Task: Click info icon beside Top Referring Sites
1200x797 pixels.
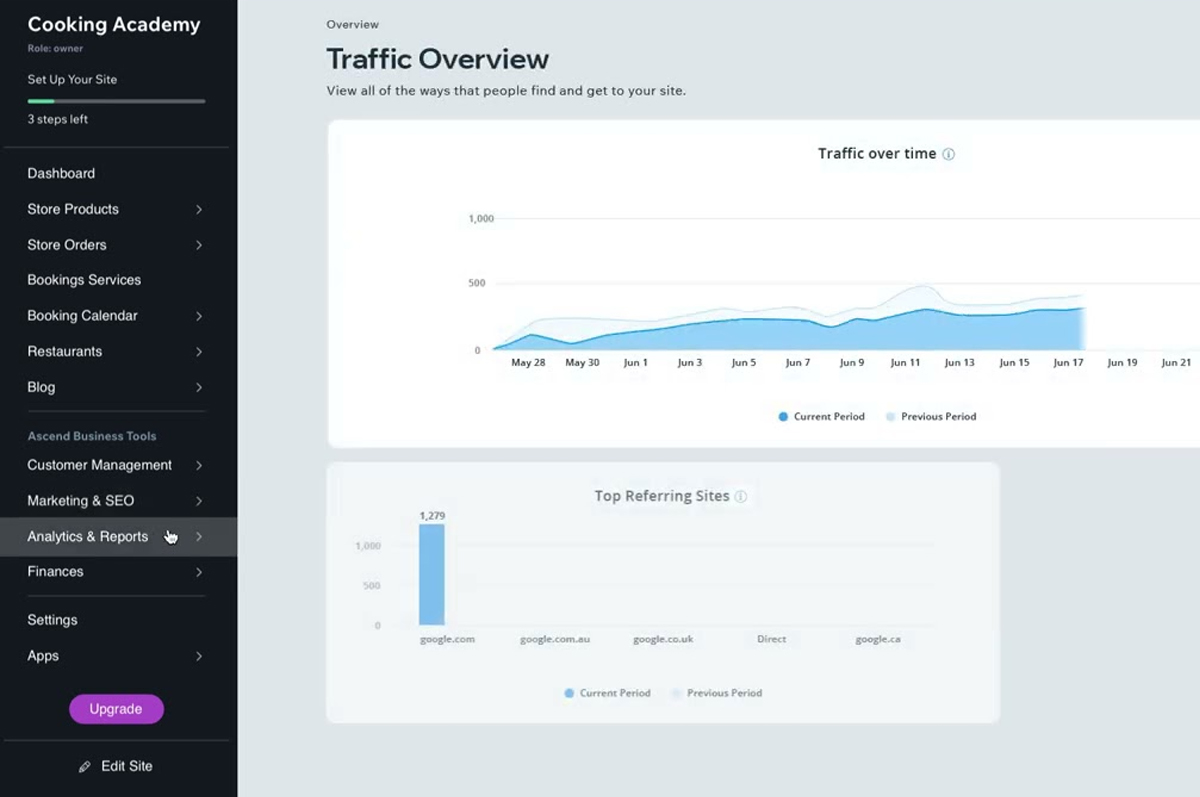Action: pyautogui.click(x=741, y=496)
